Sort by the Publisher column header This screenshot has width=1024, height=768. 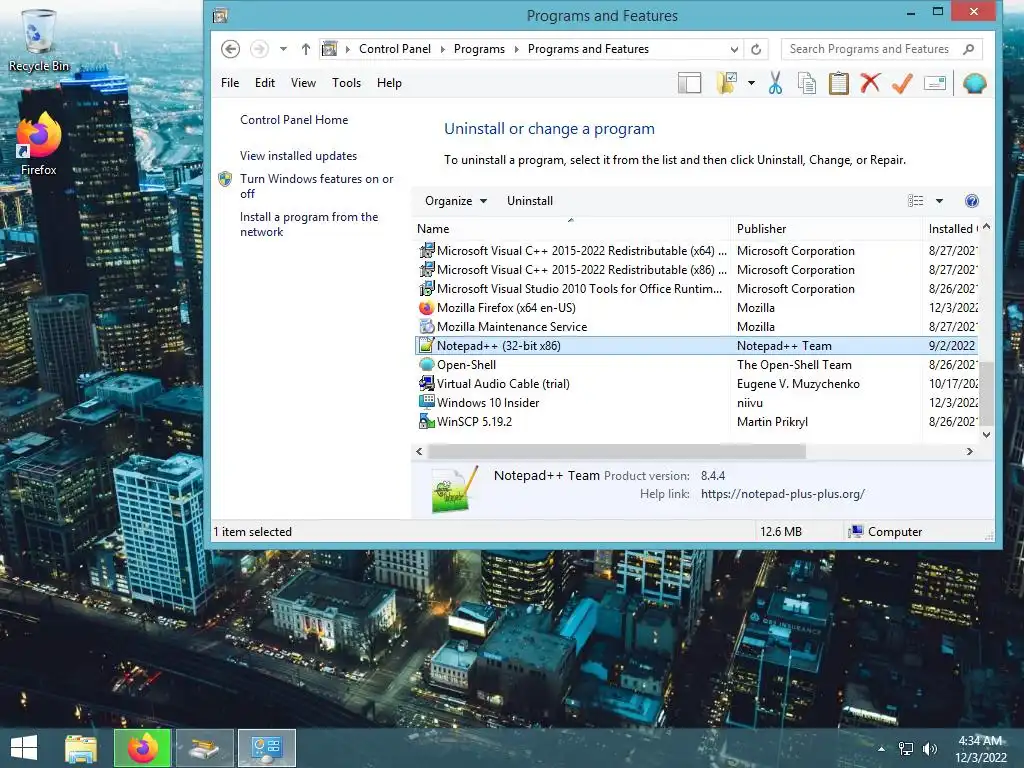[826, 229]
